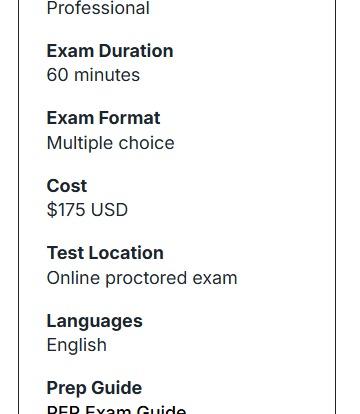Viewport: 360px width, 414px height.
Task: Click the 60 minutes duration text
Action: (x=93, y=75)
